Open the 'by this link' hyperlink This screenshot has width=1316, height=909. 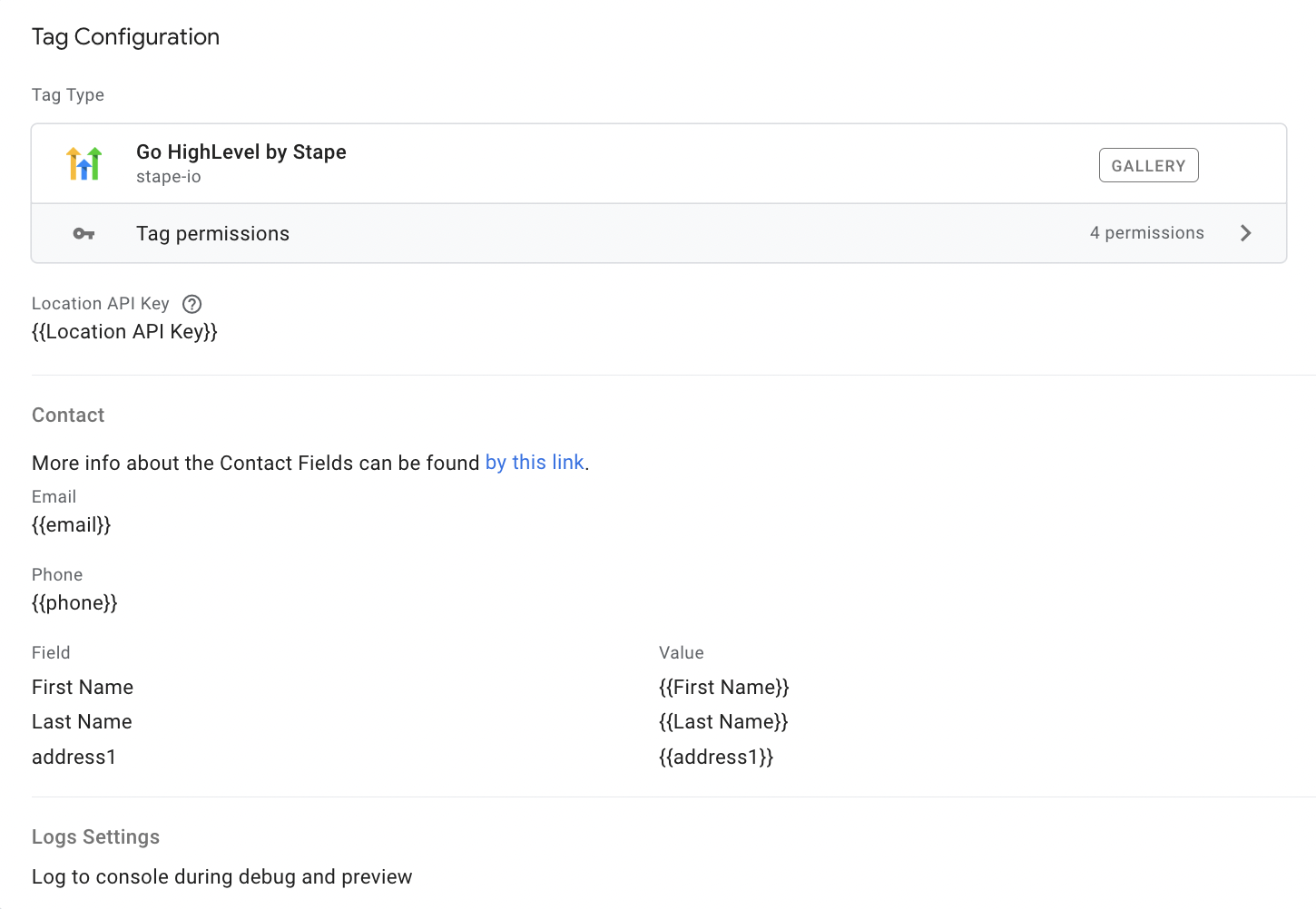point(535,463)
